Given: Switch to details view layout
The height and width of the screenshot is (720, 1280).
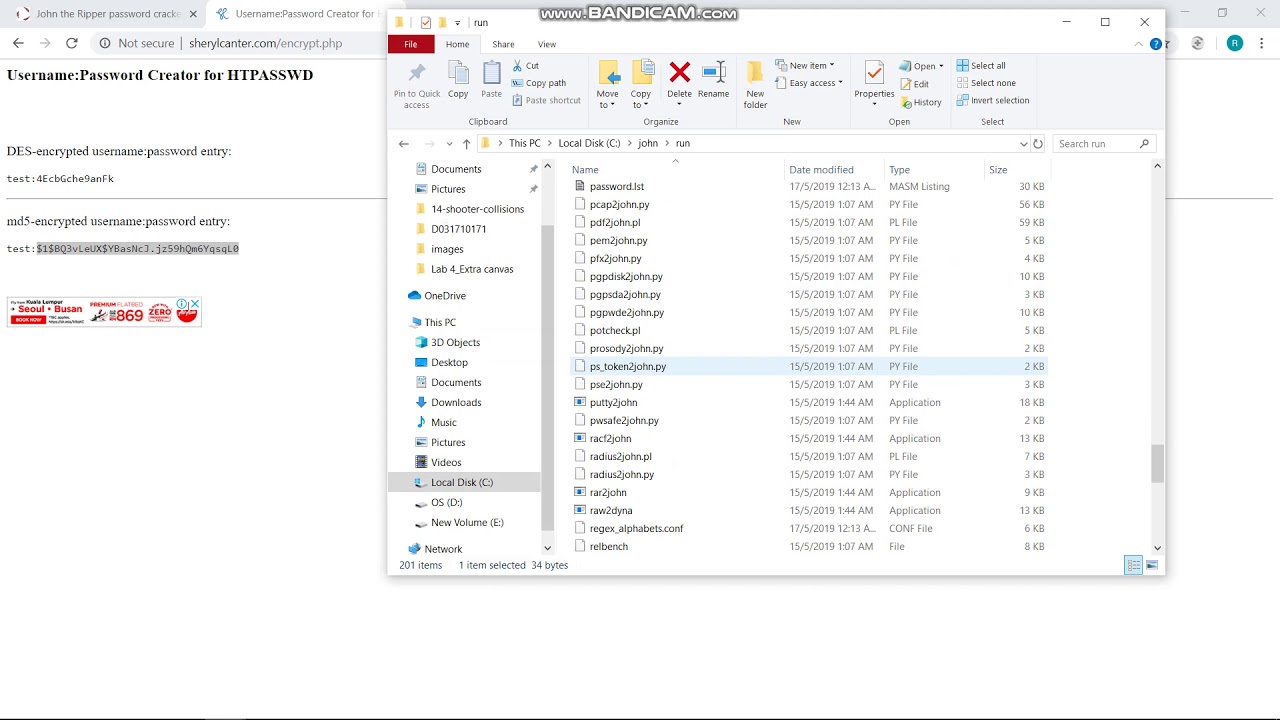Looking at the screenshot, I should pos(1134,565).
